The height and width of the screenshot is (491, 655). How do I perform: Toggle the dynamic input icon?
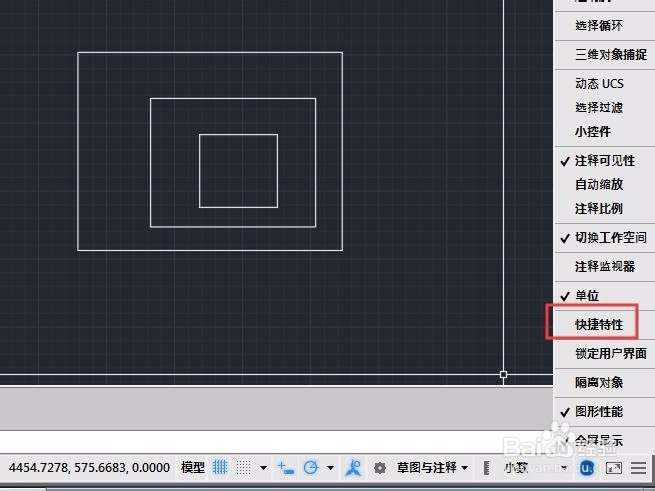tap(286, 467)
